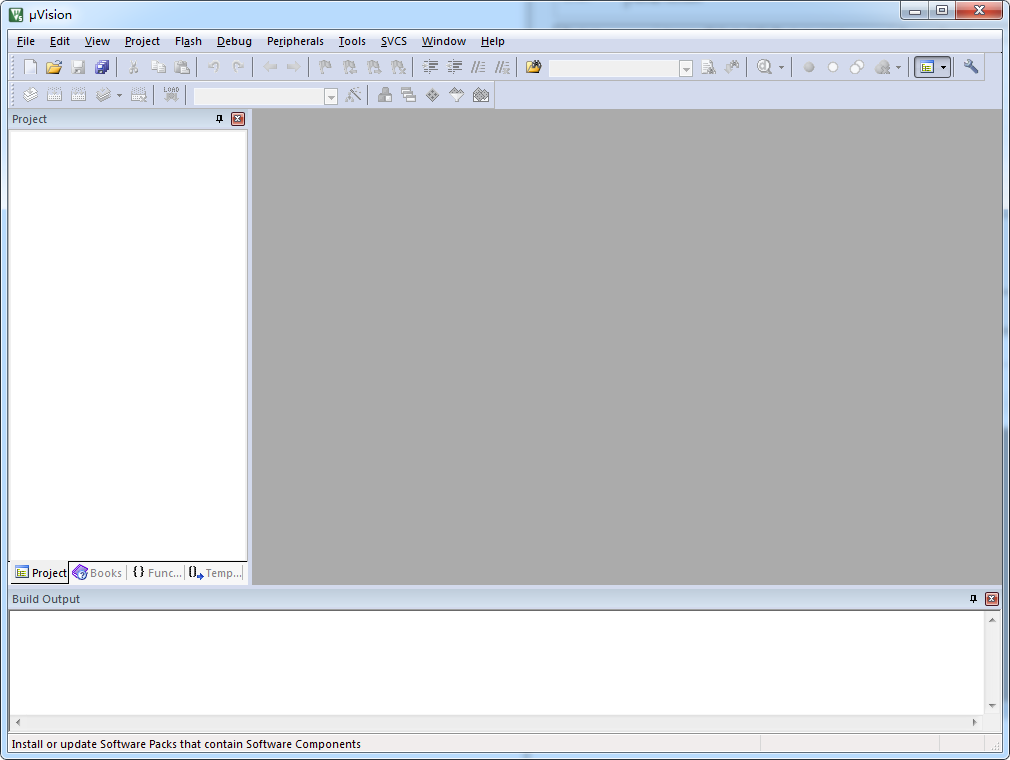Open the Debug menu

point(234,41)
